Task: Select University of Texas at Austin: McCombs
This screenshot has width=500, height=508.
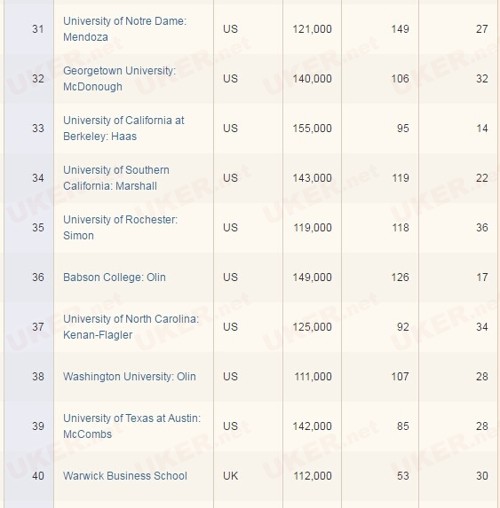Action: tap(132, 426)
